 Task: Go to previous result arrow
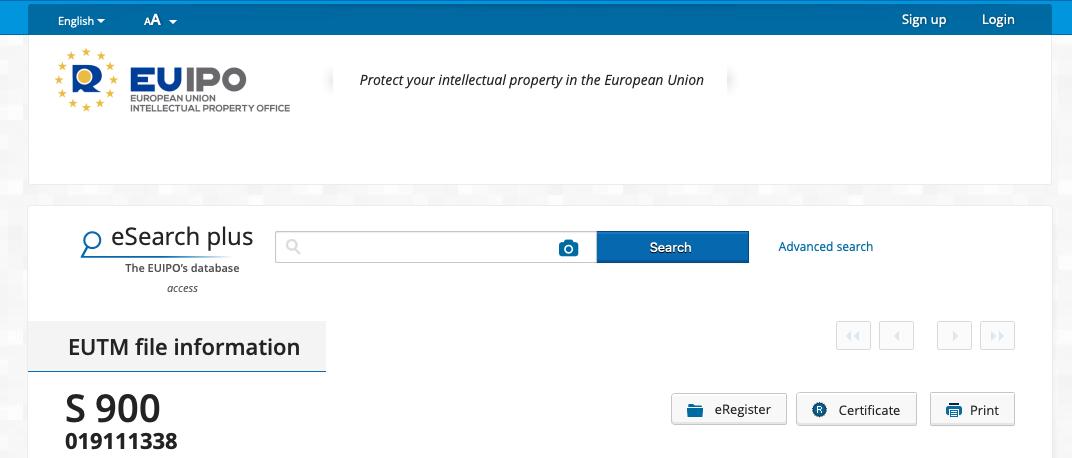pyautogui.click(x=896, y=336)
